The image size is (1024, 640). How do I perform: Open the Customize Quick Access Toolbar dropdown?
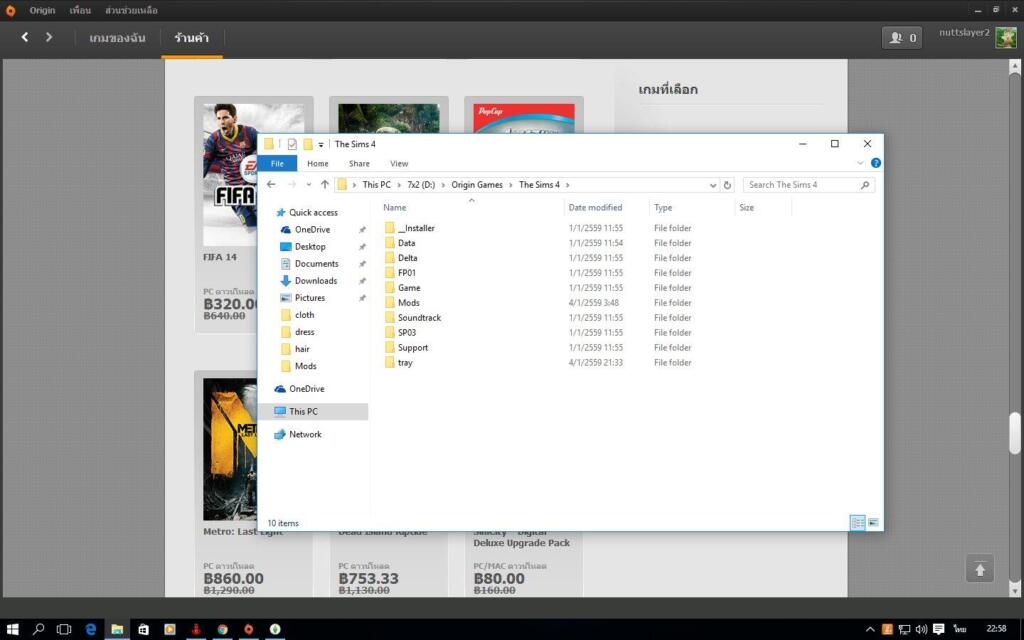[321, 145]
